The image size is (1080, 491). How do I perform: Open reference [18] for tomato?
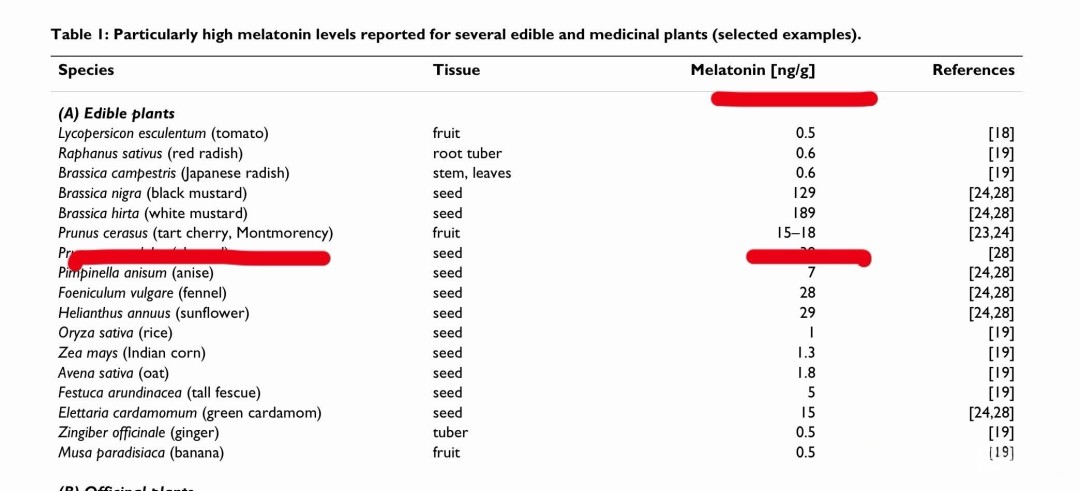[1000, 133]
